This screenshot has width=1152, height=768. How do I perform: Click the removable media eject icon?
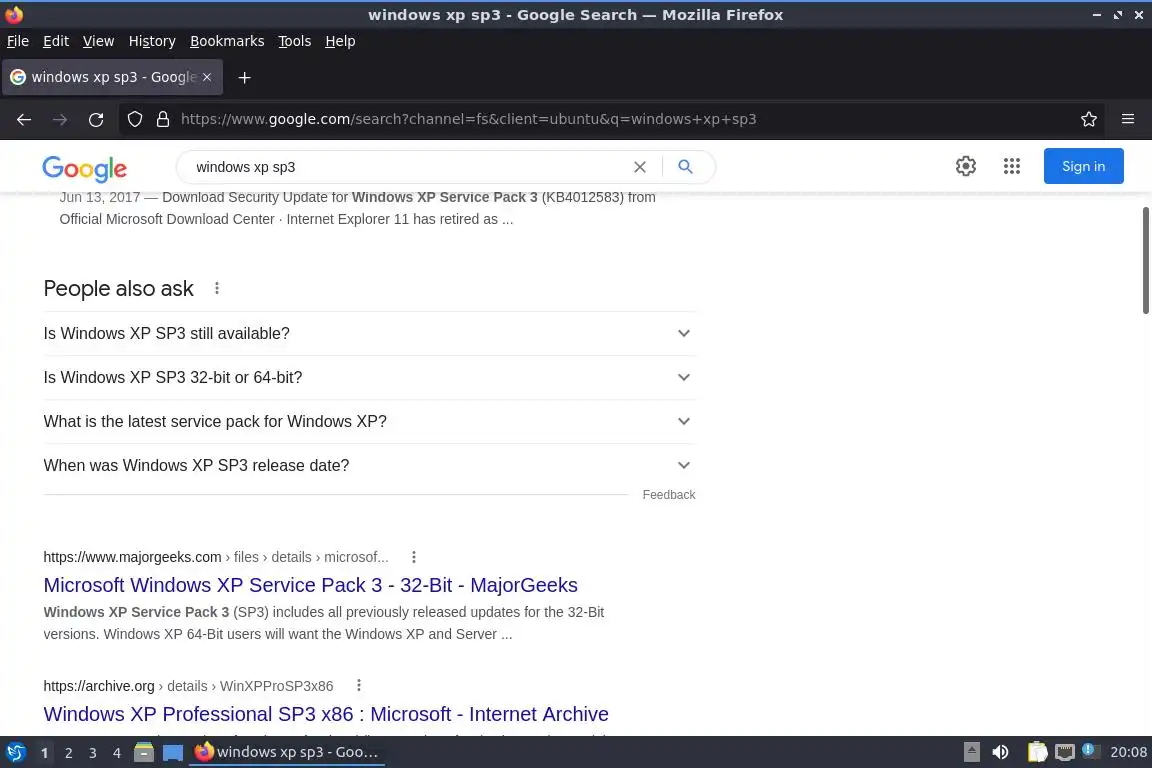click(x=971, y=752)
